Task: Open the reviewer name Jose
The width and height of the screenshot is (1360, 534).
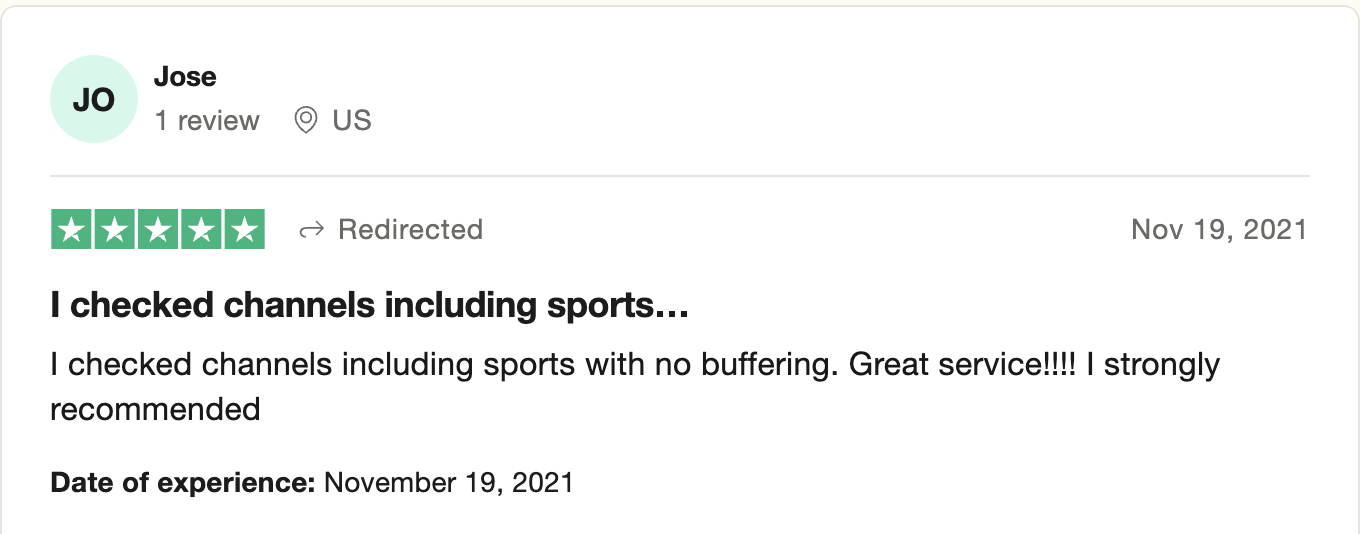Action: coord(185,77)
